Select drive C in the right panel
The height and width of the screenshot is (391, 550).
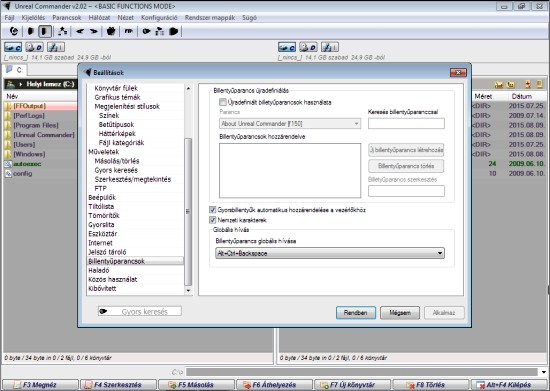(x=287, y=47)
